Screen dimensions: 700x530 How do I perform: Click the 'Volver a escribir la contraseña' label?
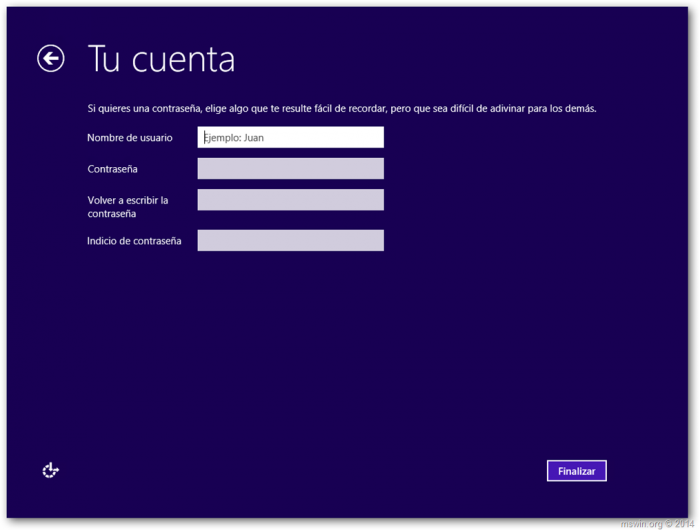[128, 207]
